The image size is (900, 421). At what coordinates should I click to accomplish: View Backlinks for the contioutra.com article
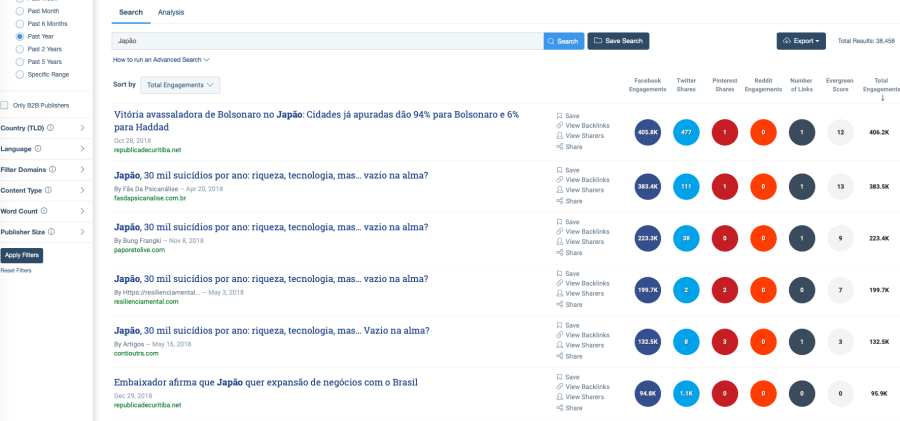click(583, 335)
